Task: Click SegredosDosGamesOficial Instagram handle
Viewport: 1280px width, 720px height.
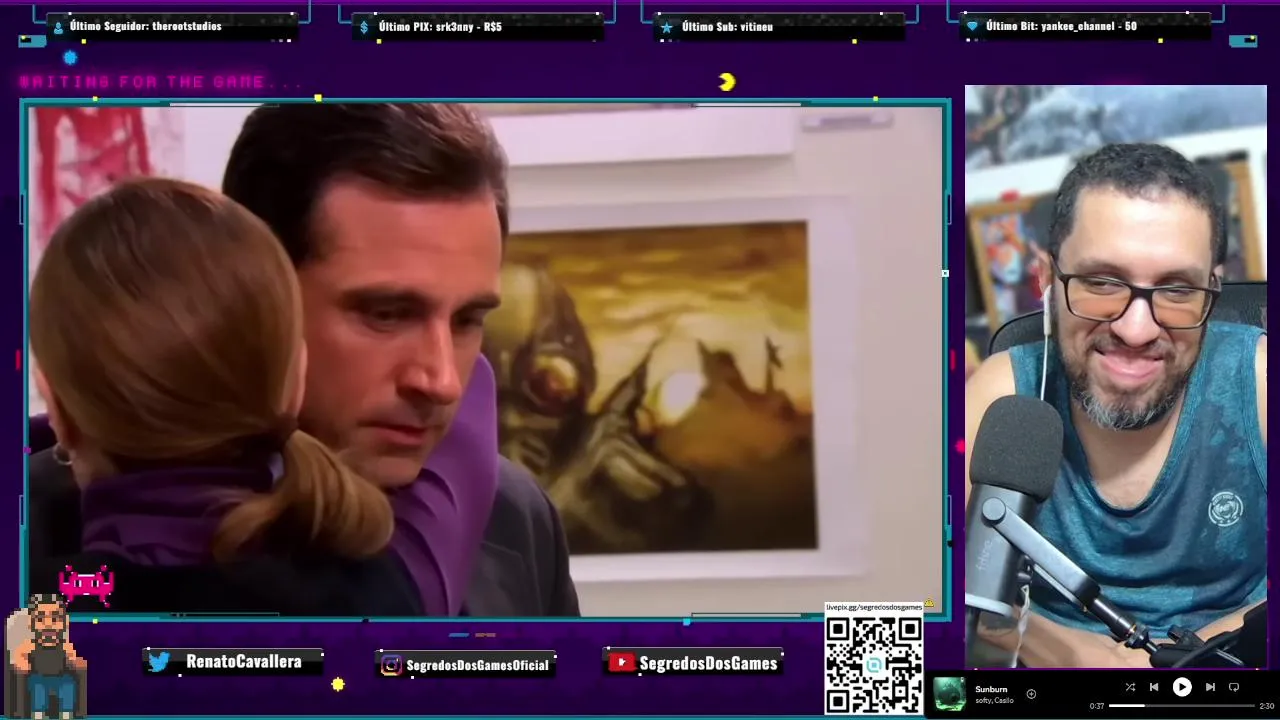Action: 477,665
